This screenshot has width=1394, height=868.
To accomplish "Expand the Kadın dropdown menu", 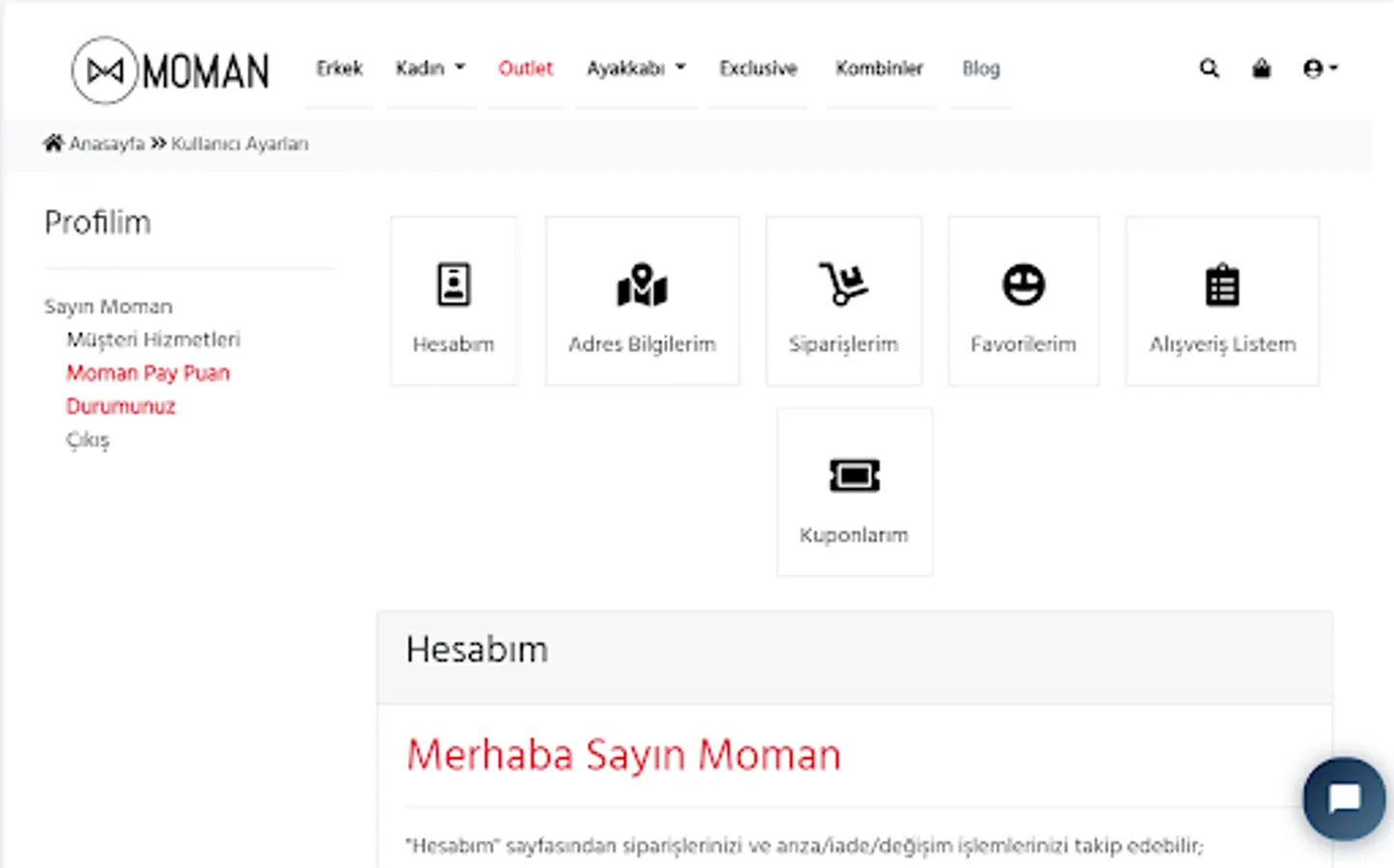I will pos(430,68).
